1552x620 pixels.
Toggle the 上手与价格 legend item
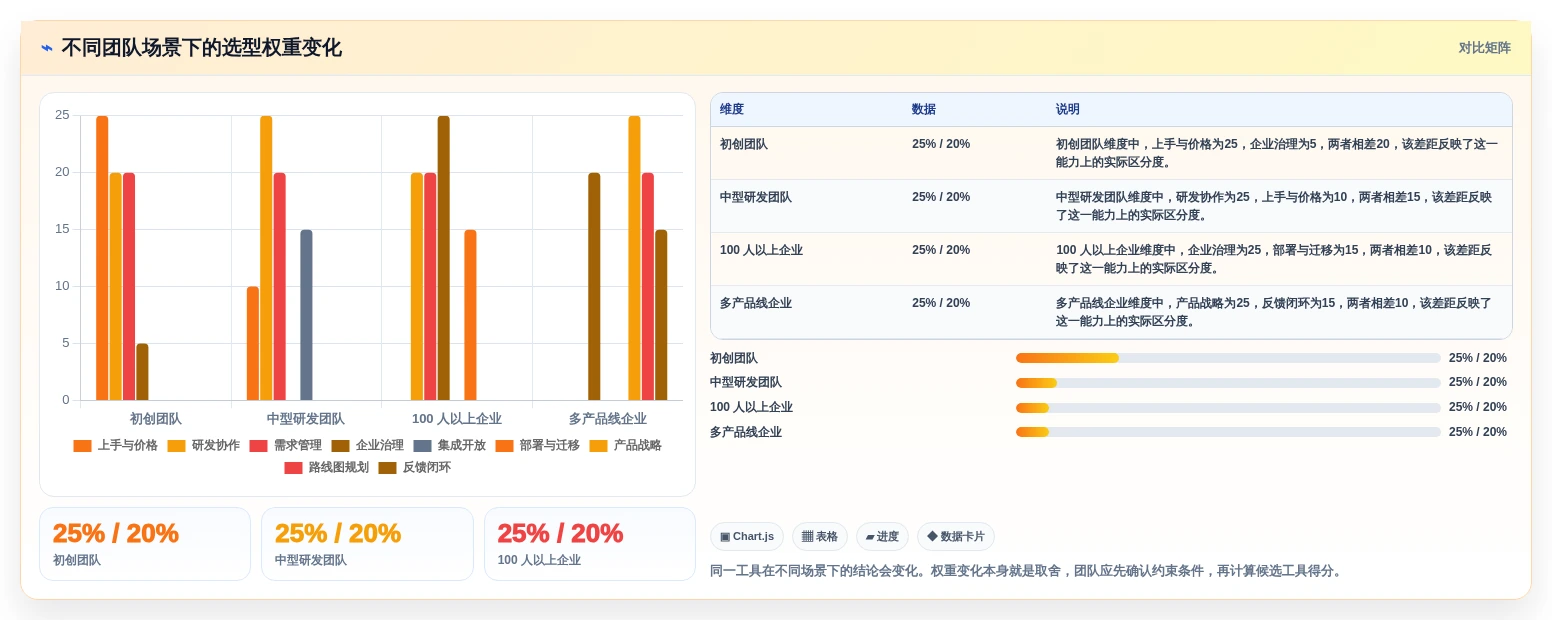[116, 445]
